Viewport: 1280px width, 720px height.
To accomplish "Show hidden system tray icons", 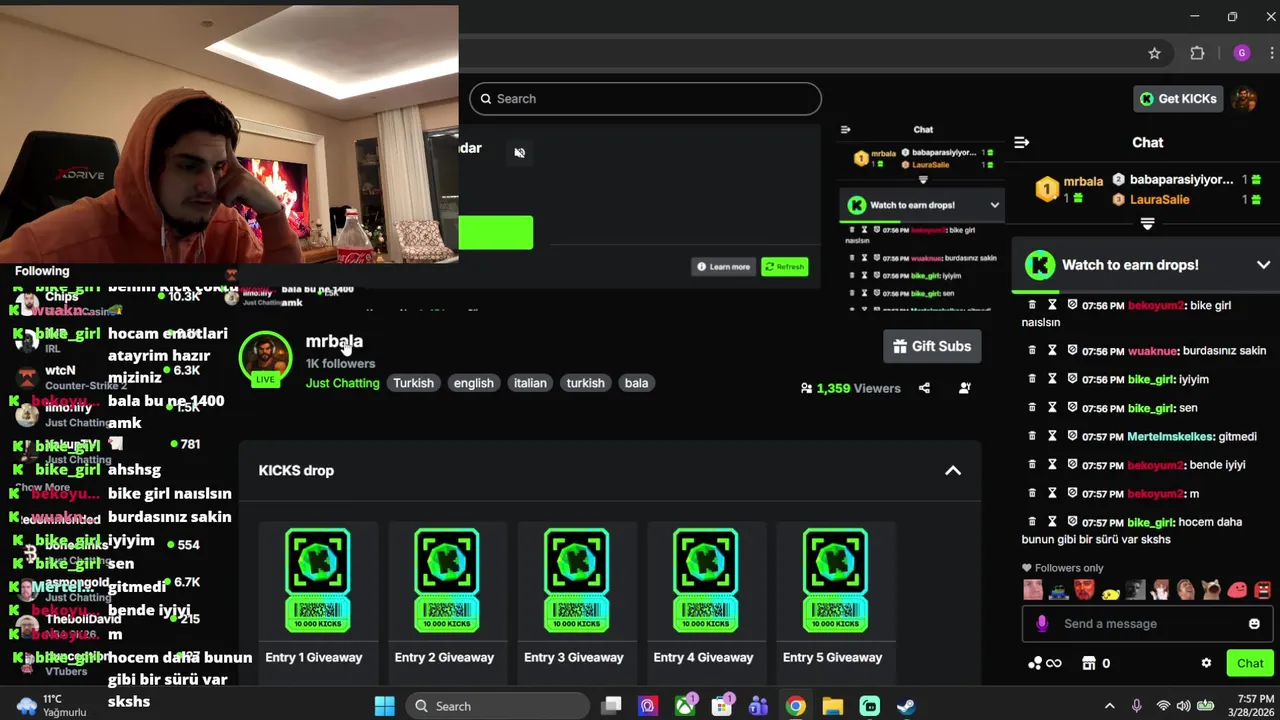I will (x=1109, y=706).
